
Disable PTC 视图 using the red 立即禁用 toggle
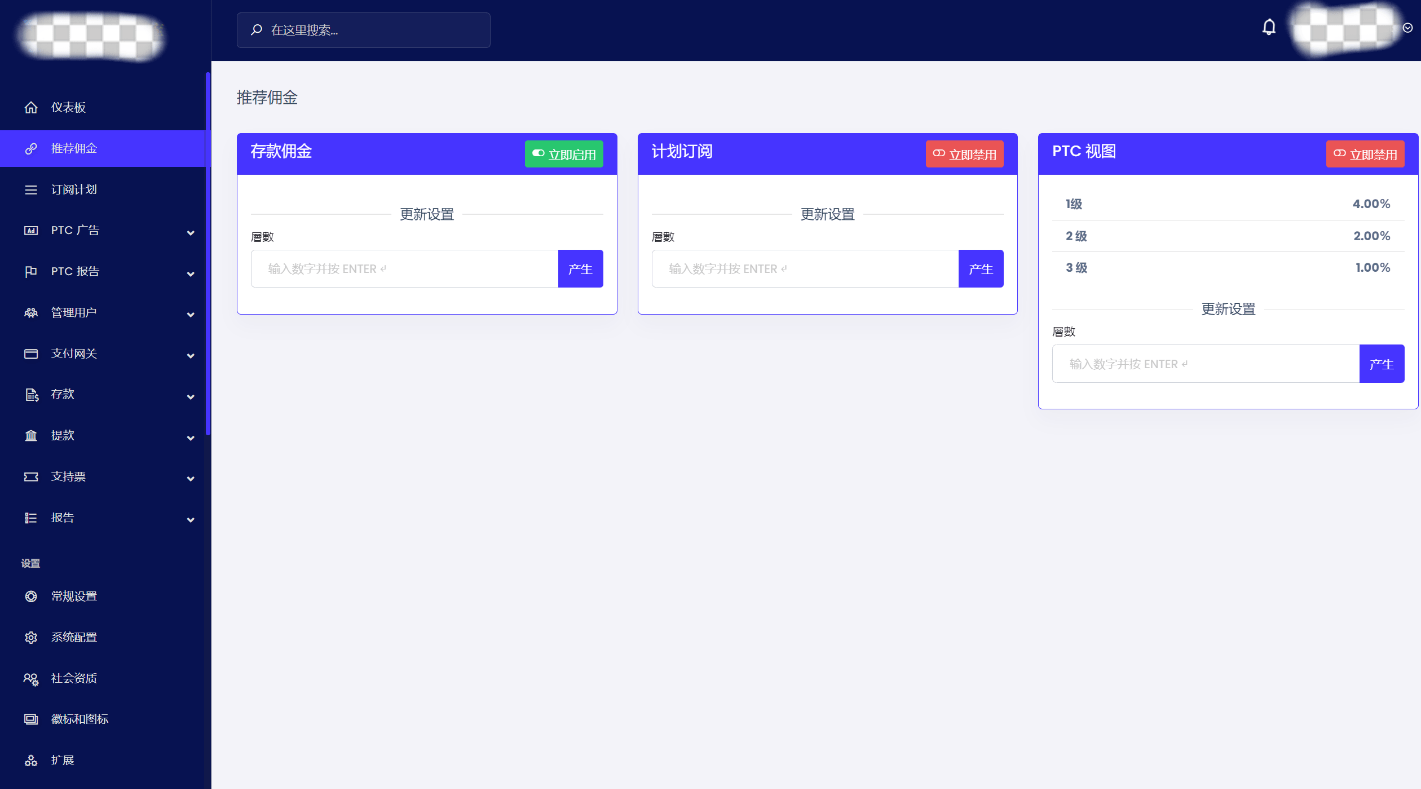[1365, 154]
